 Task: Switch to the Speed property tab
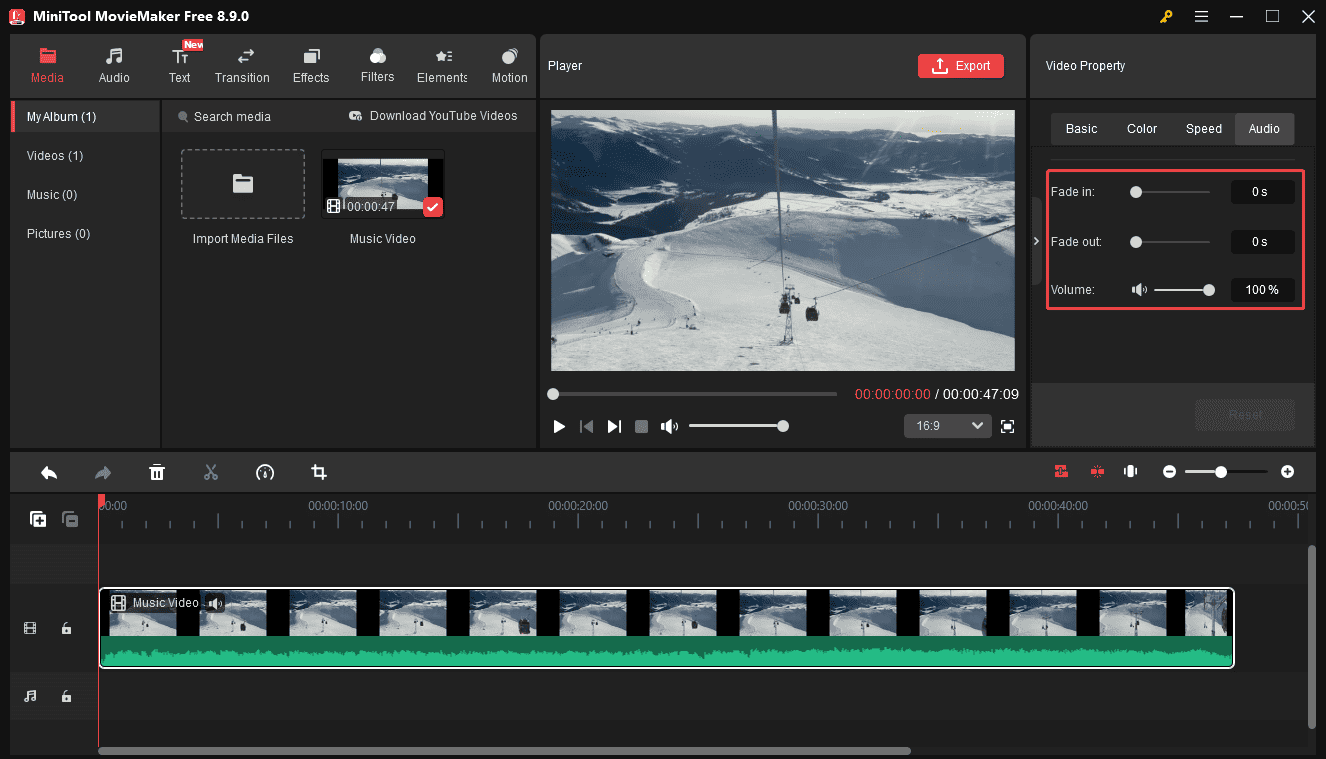click(1204, 129)
